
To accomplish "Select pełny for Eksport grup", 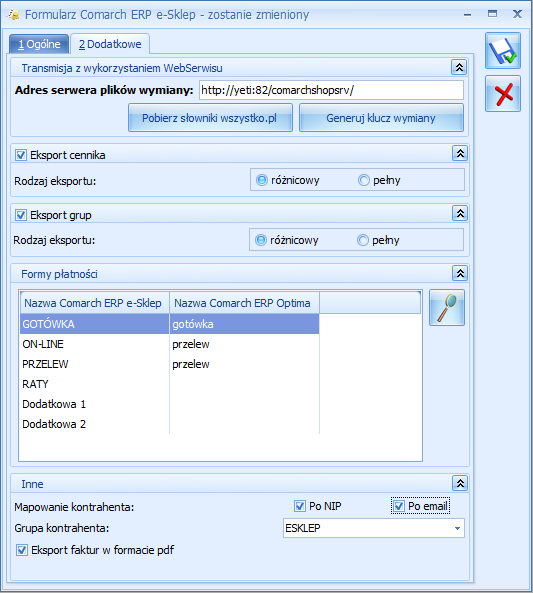I will (x=362, y=240).
